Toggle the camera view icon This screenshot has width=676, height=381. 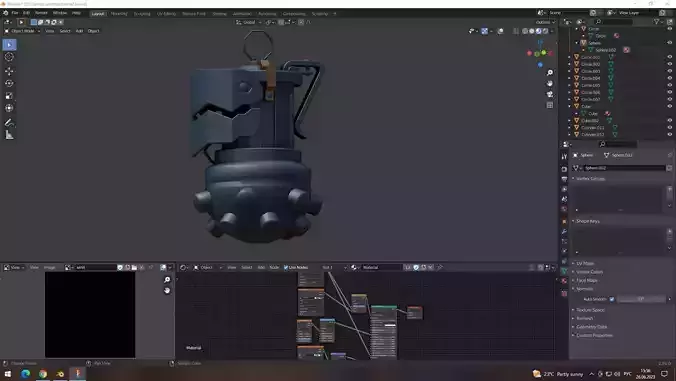point(550,94)
